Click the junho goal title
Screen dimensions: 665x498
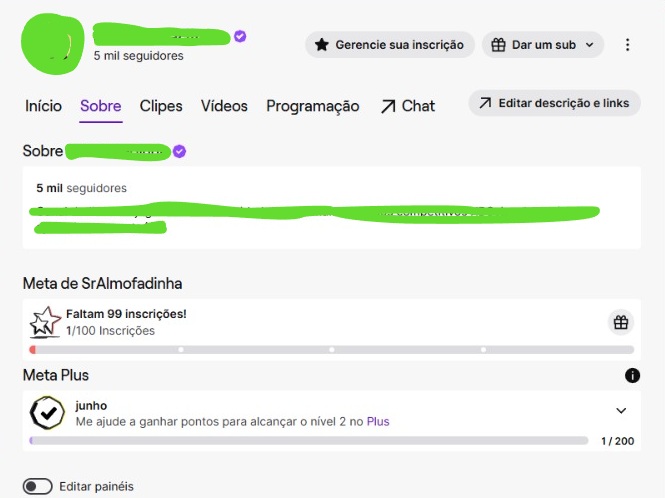tap(91, 406)
